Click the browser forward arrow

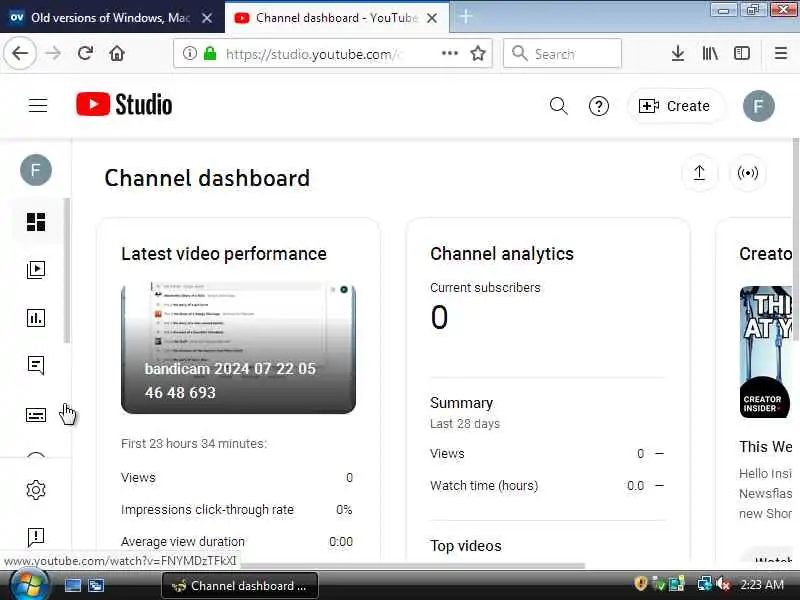(53, 53)
